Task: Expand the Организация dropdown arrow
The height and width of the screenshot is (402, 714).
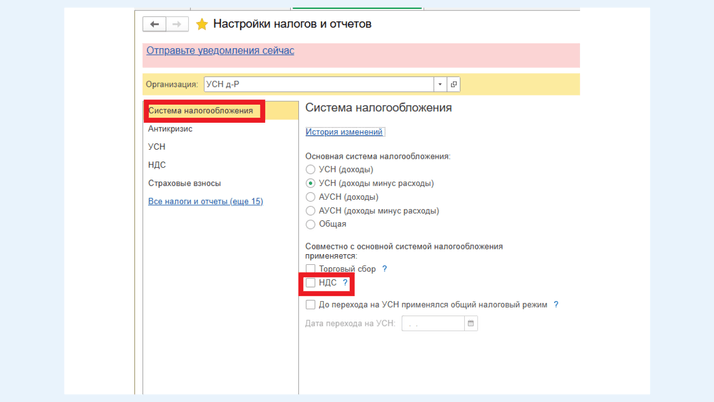Action: [x=440, y=84]
